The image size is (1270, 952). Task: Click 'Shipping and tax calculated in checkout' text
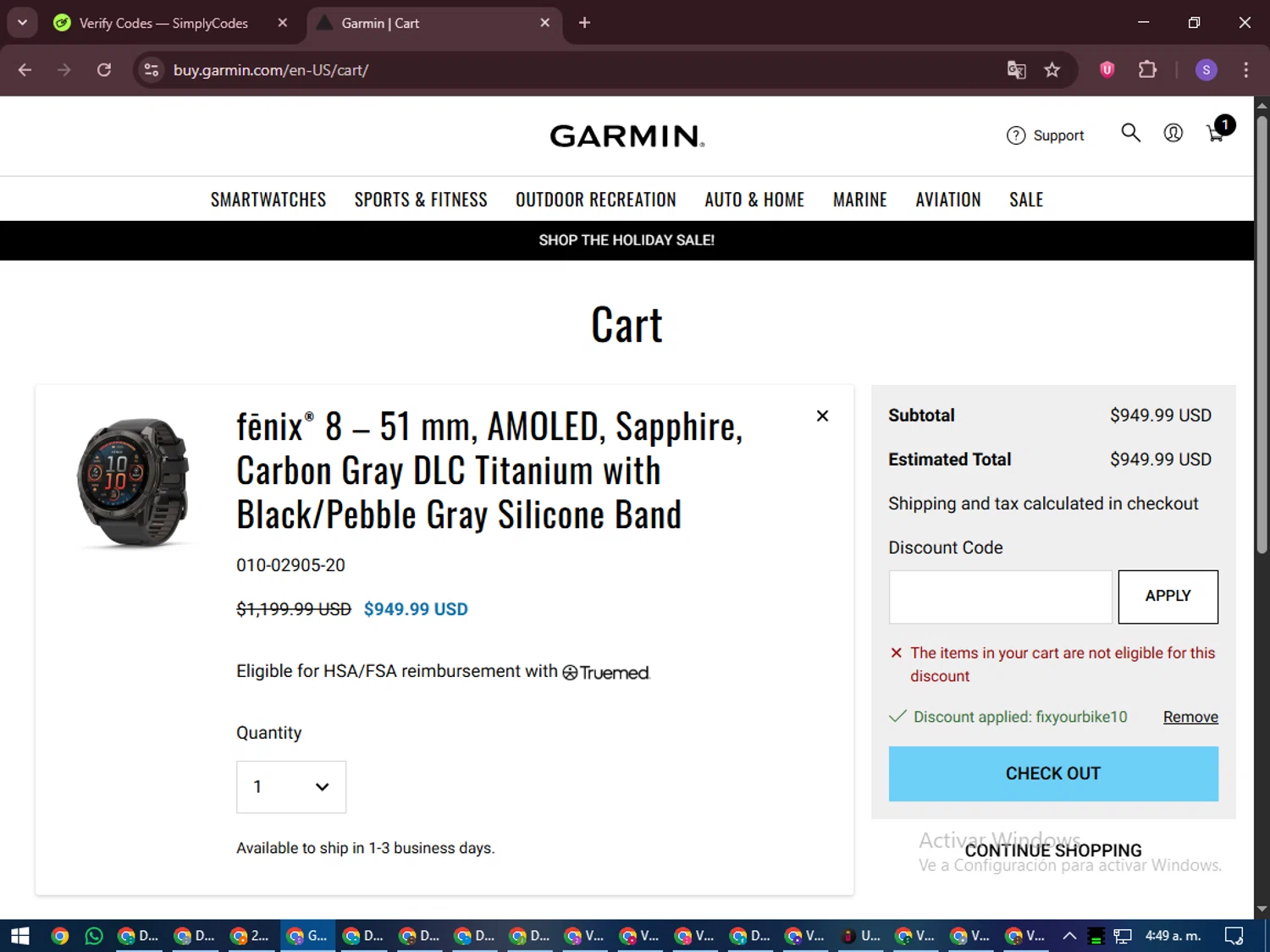[x=1043, y=504]
